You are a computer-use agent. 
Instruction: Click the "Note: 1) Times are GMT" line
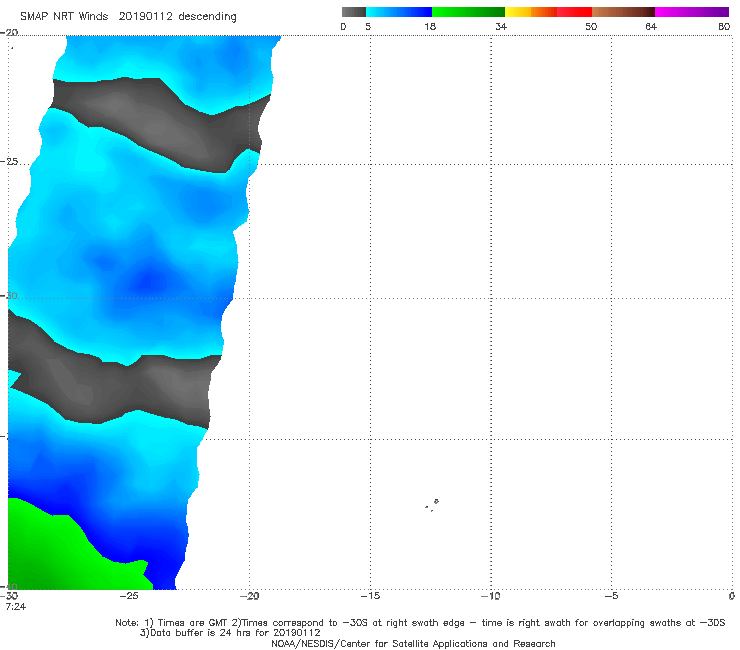(420, 623)
